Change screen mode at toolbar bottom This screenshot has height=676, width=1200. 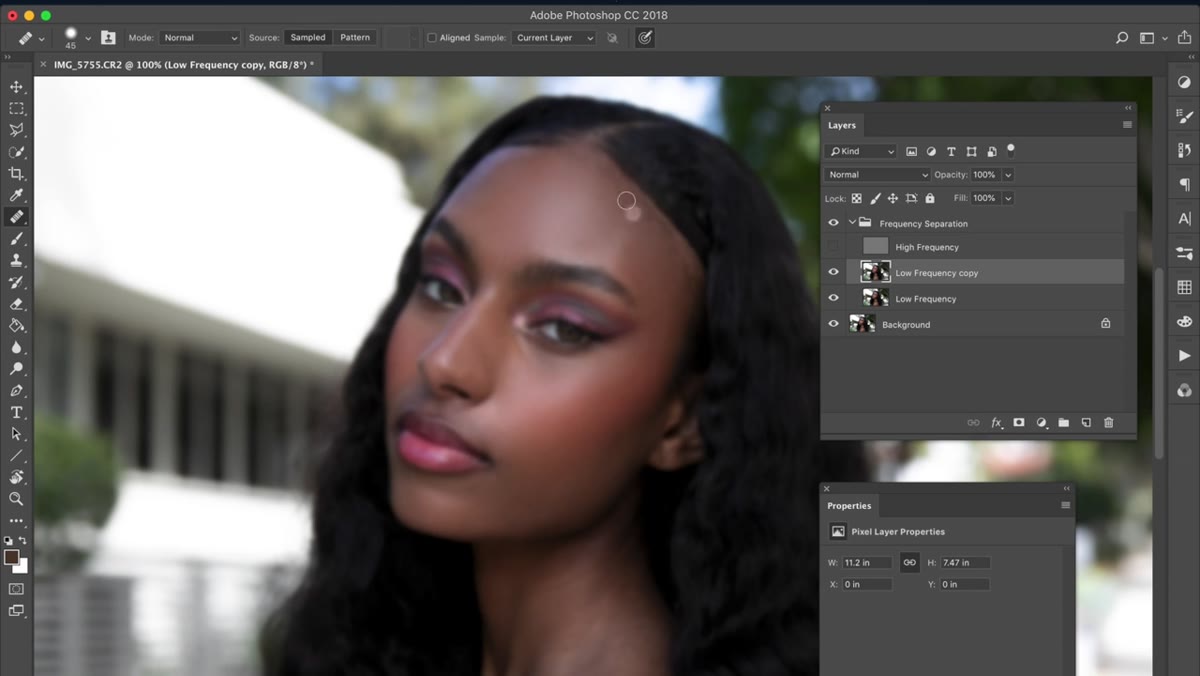click(16, 611)
